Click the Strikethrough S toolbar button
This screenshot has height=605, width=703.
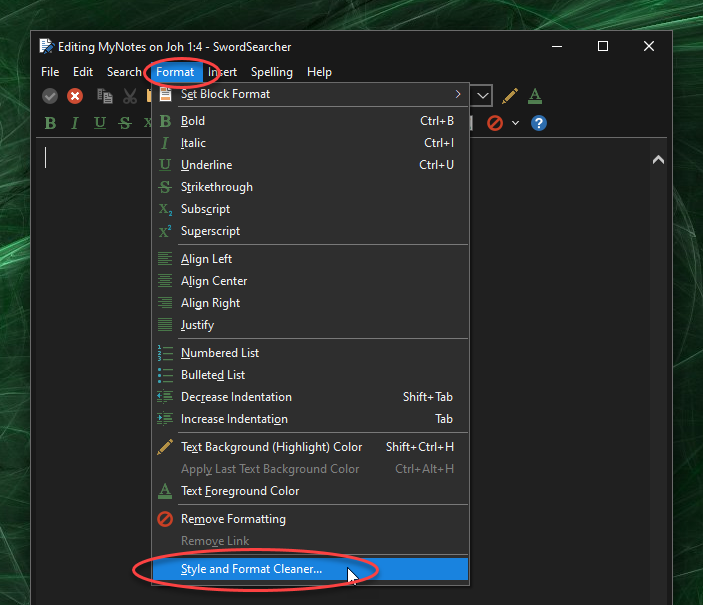125,123
